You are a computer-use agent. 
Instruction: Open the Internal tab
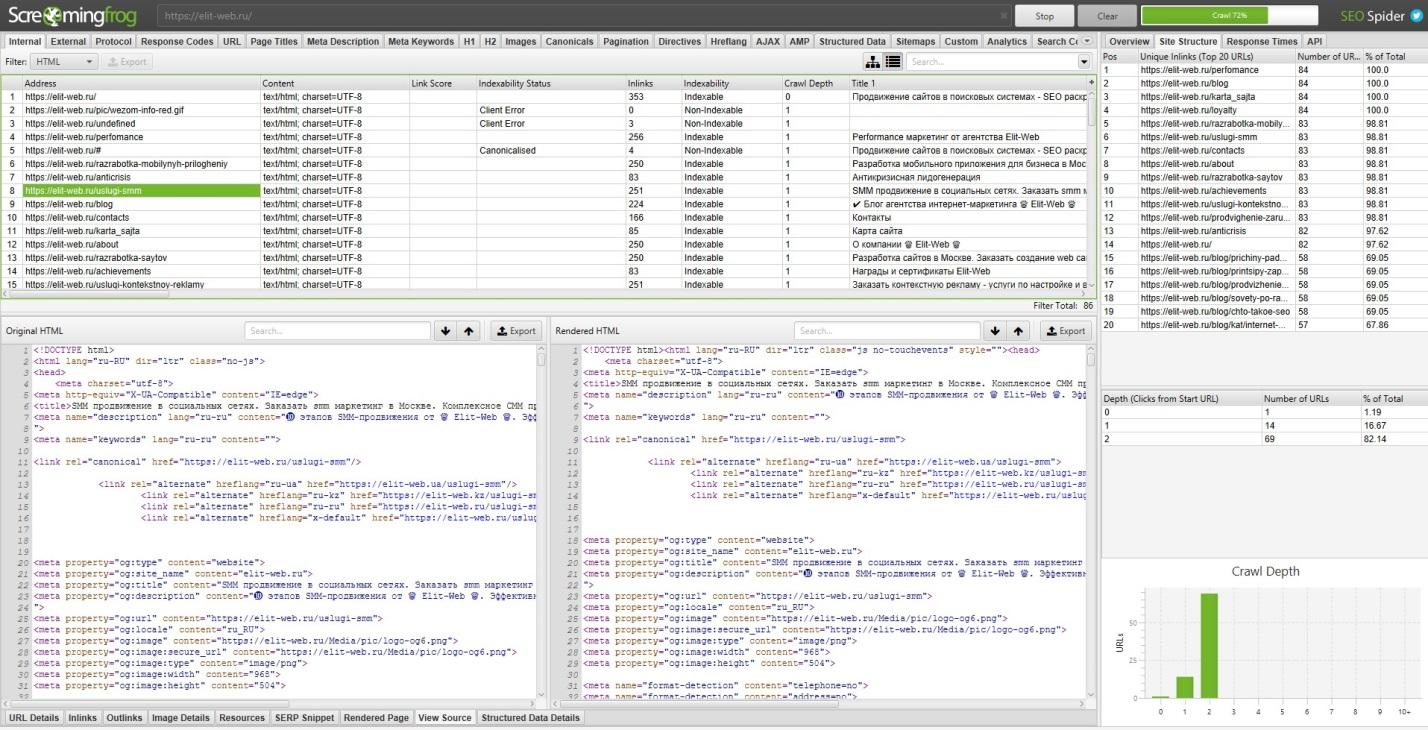tap(25, 42)
